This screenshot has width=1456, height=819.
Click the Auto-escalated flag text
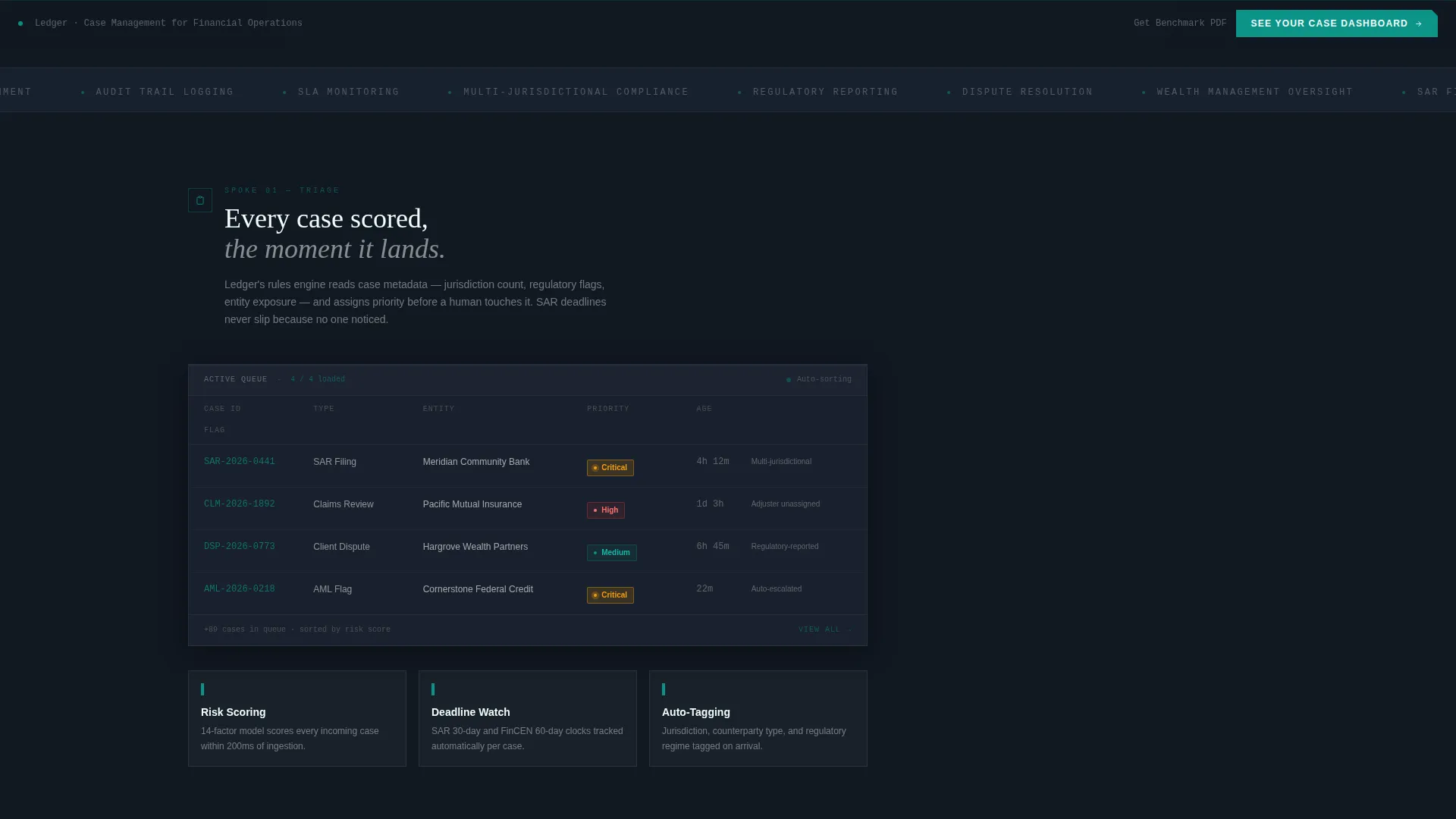pos(777,589)
